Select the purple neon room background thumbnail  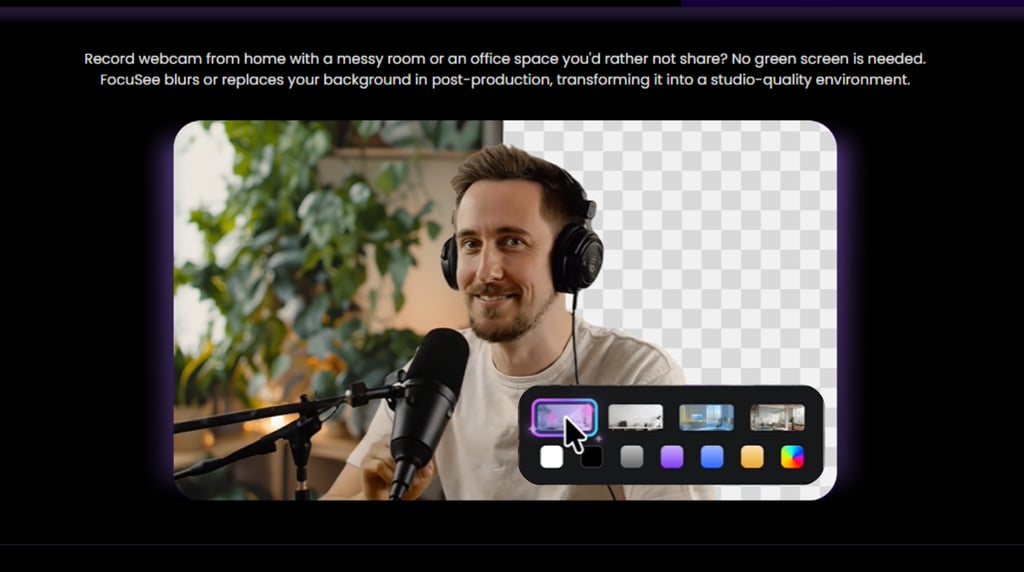[x=564, y=418]
